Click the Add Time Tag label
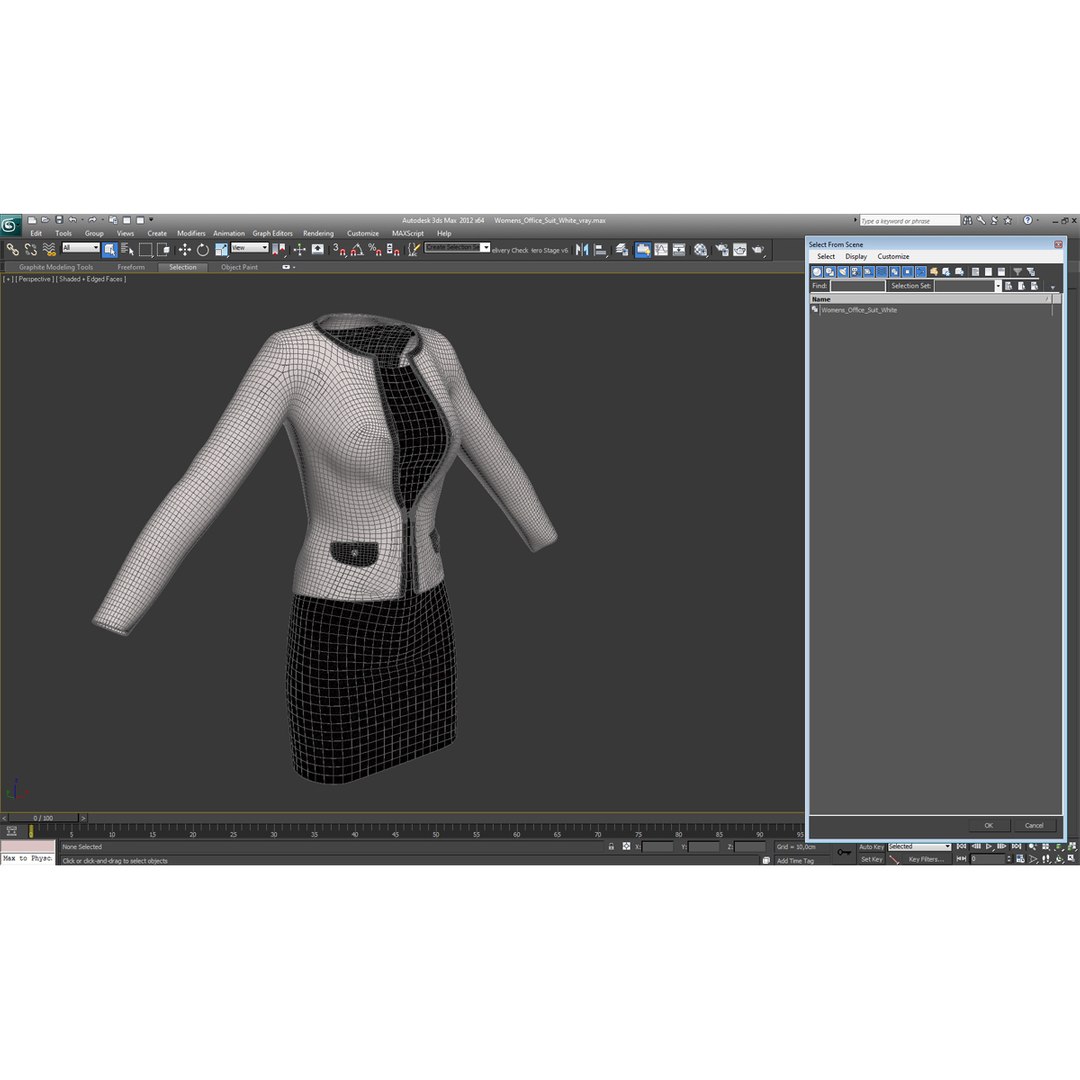 pos(795,861)
